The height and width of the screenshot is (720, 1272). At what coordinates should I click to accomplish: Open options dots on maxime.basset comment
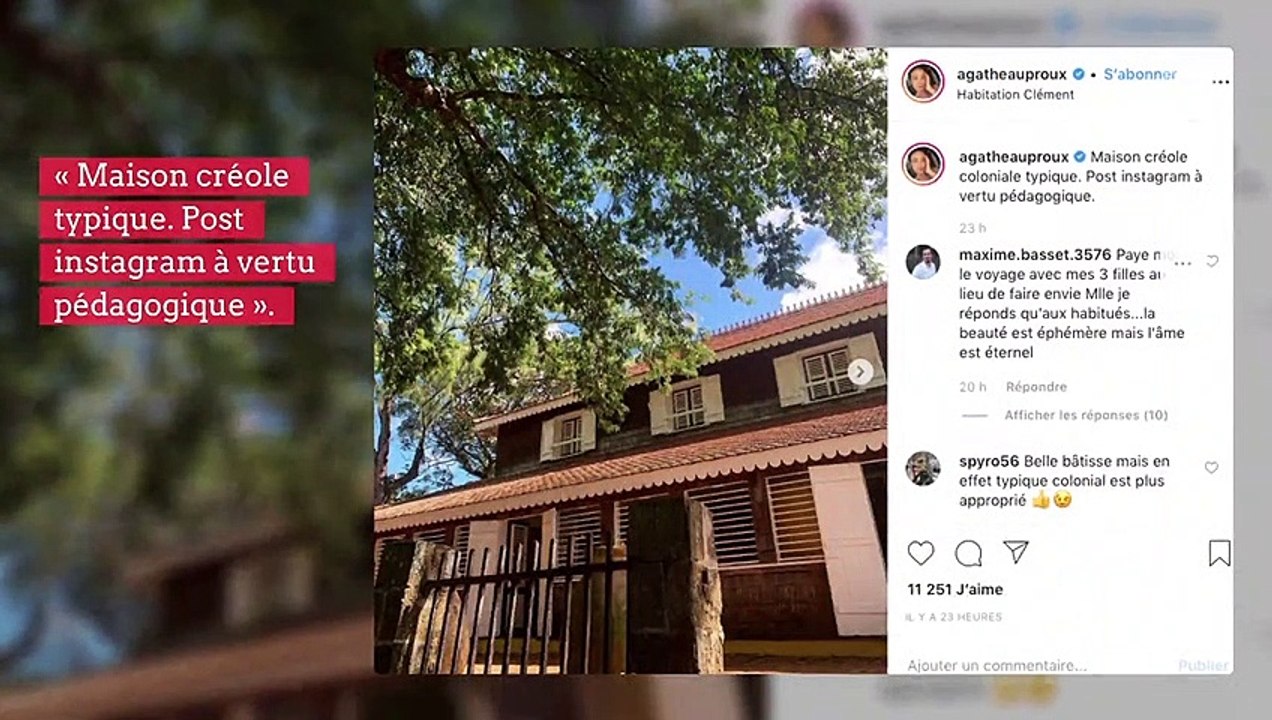pyautogui.click(x=1183, y=264)
